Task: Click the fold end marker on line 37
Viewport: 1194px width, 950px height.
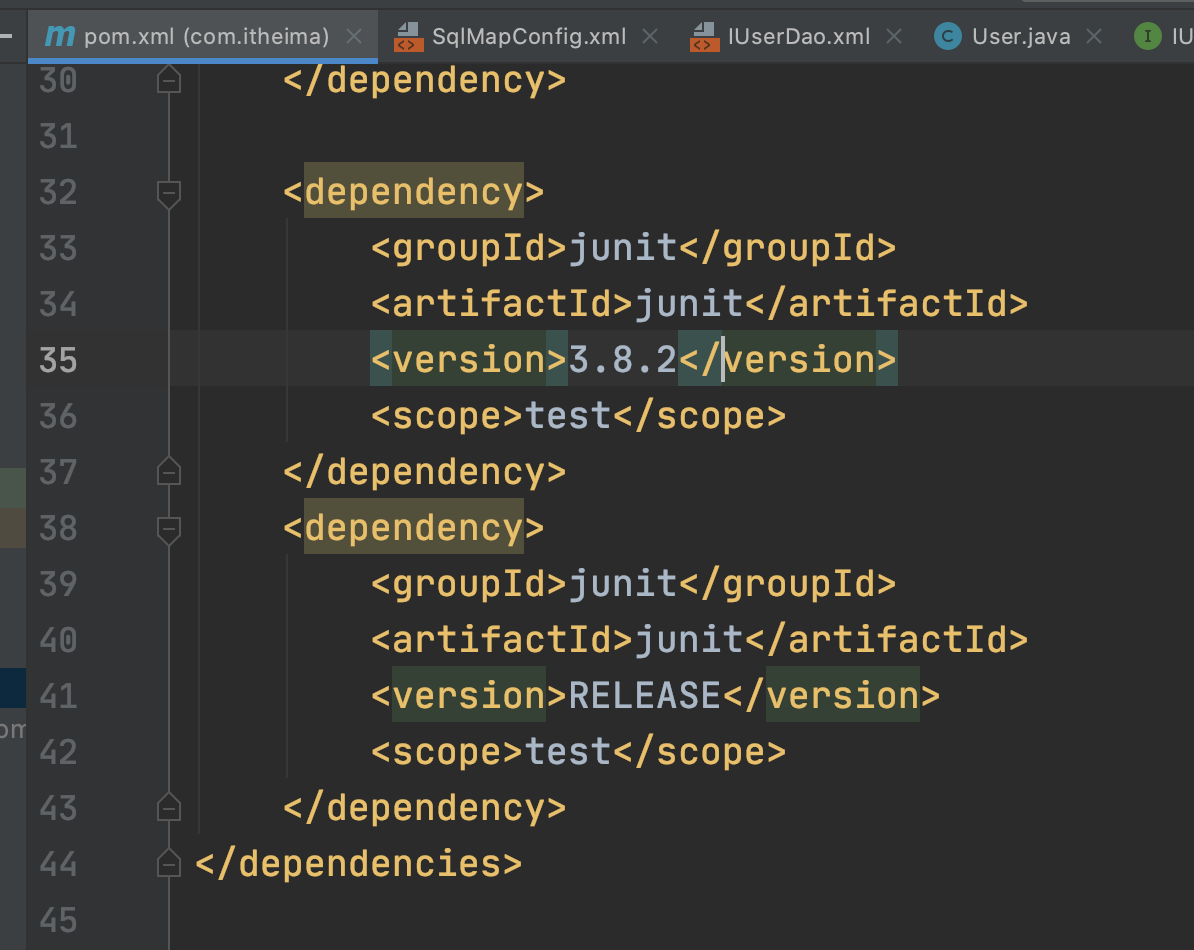Action: tap(168, 471)
